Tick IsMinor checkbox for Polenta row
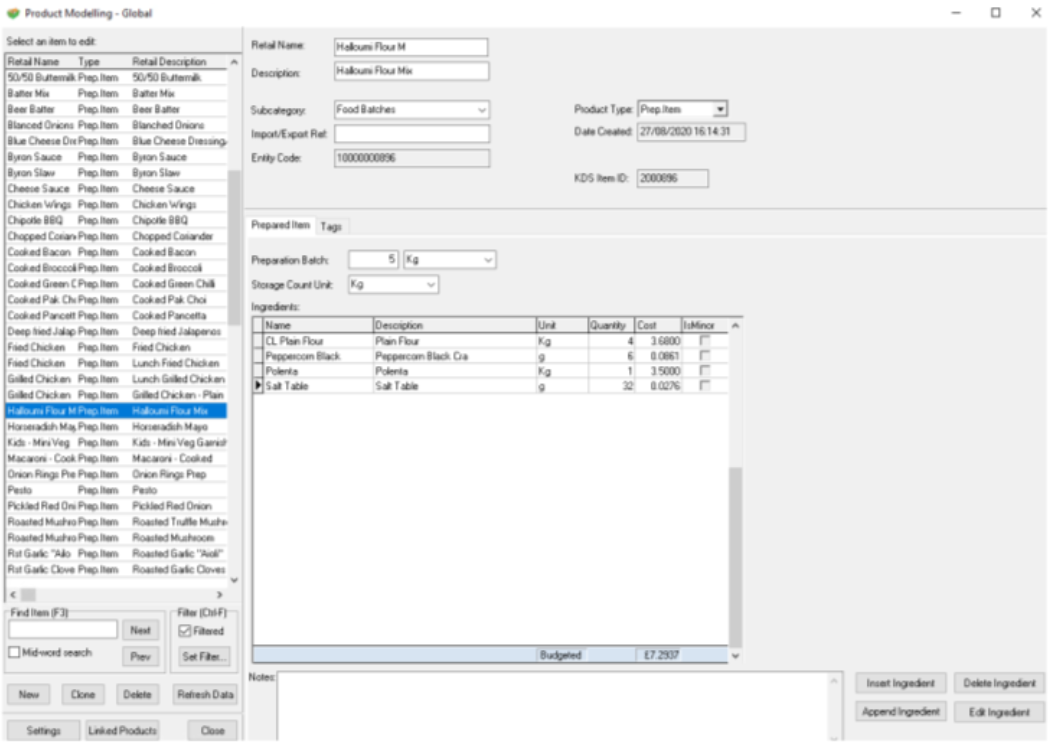The image size is (1050, 746). point(706,372)
